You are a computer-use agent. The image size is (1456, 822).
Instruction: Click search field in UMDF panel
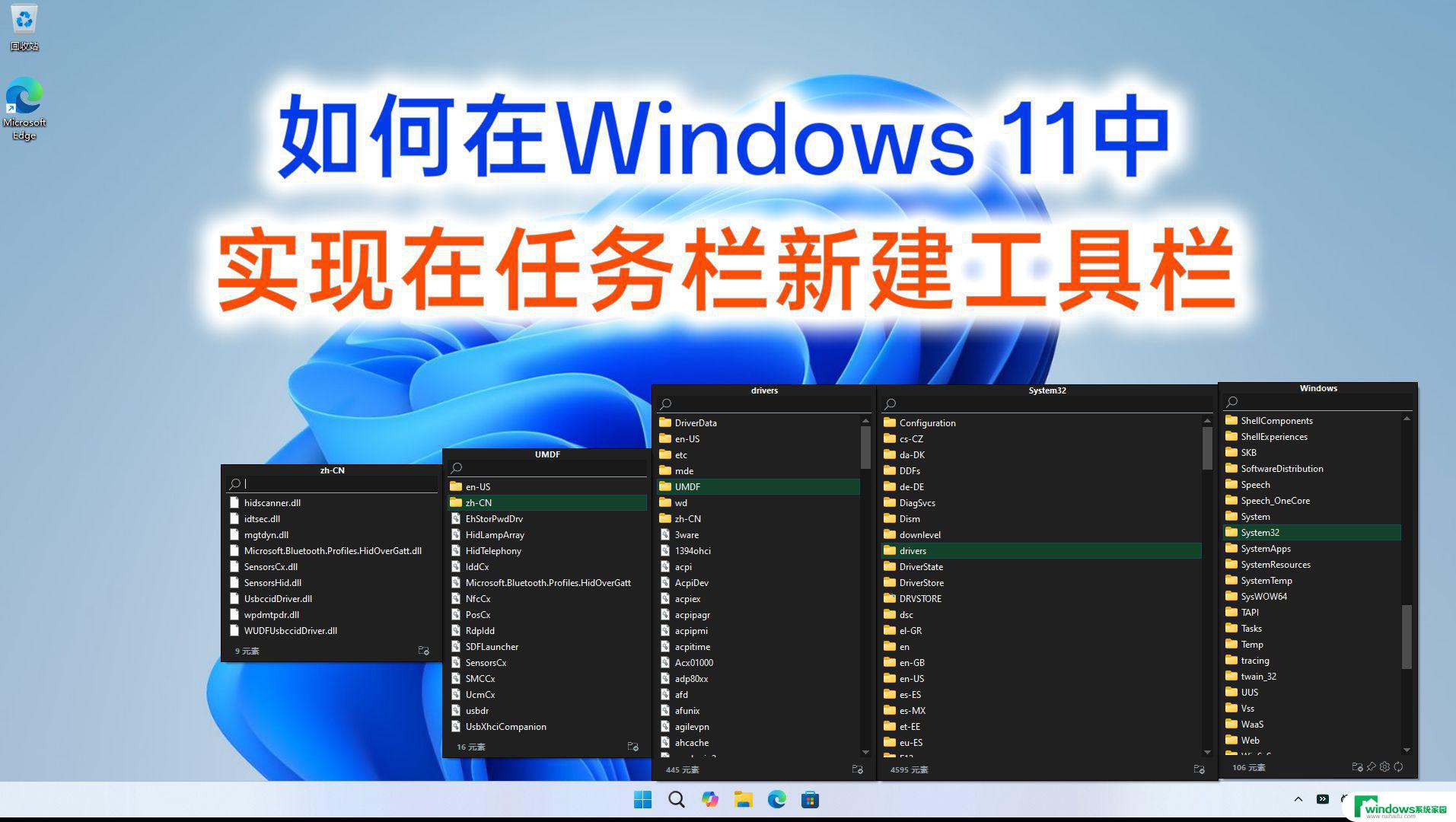coord(547,468)
